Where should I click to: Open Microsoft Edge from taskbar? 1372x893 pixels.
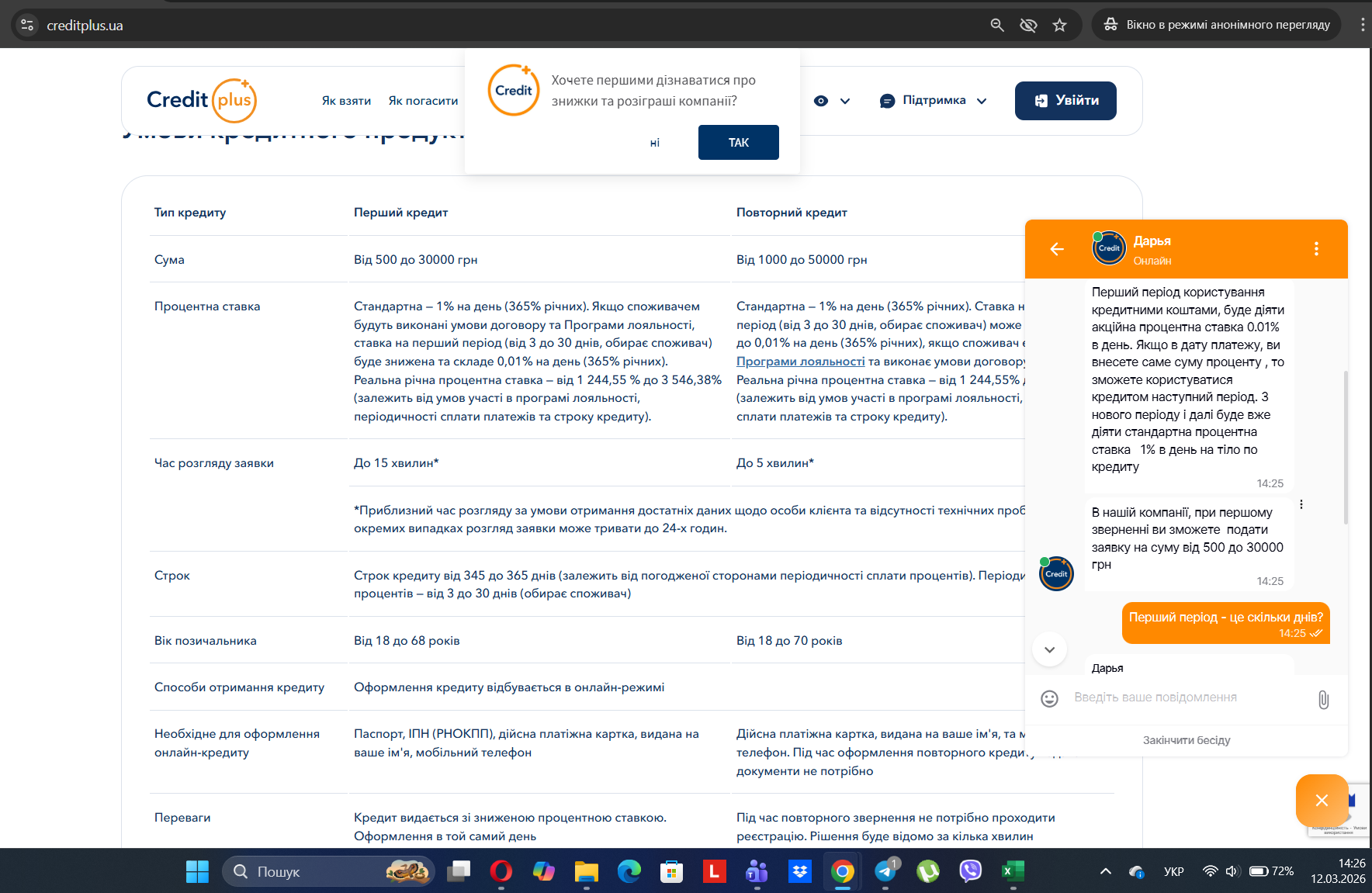coord(629,871)
